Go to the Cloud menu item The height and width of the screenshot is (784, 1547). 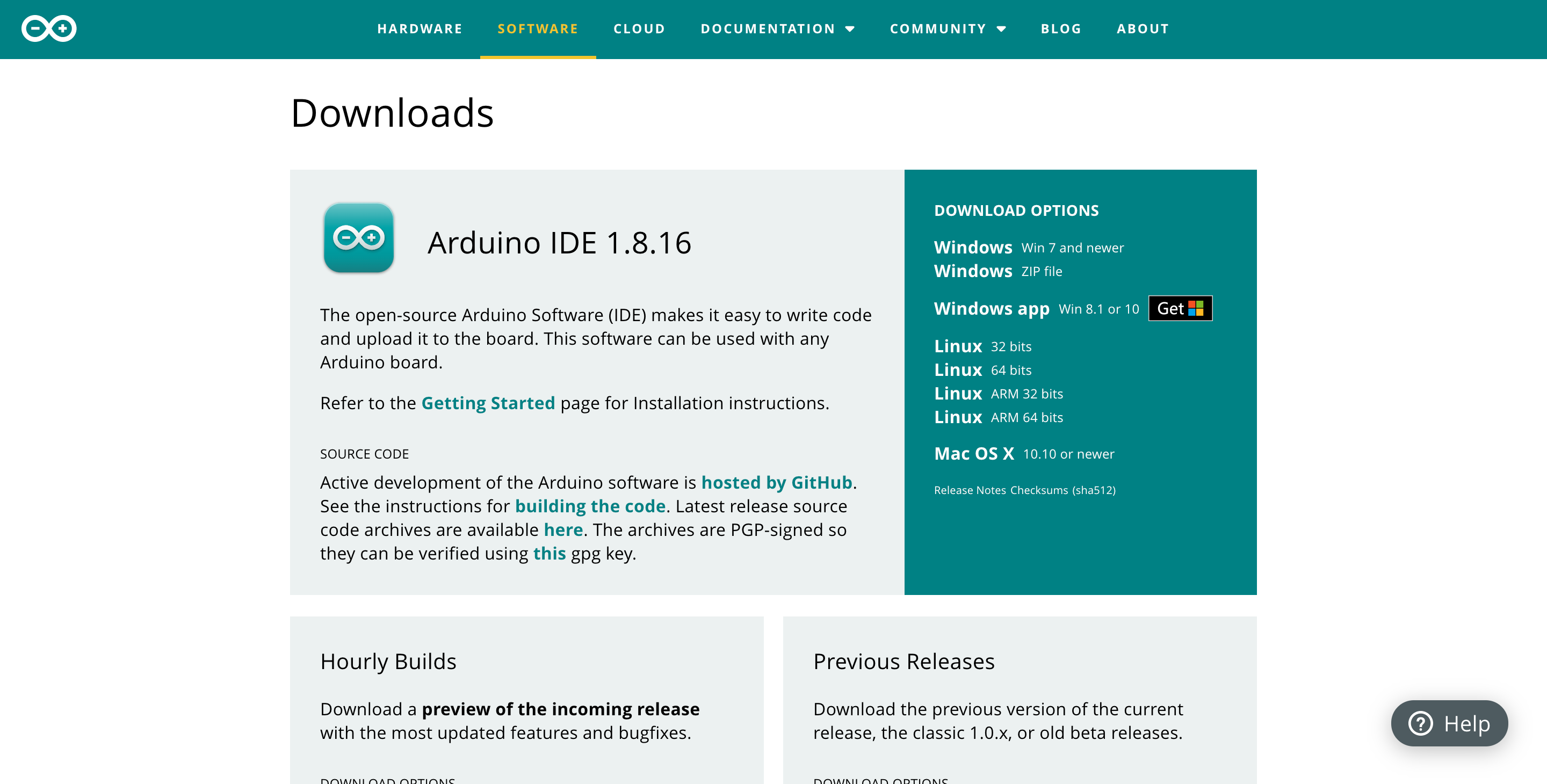(x=639, y=29)
